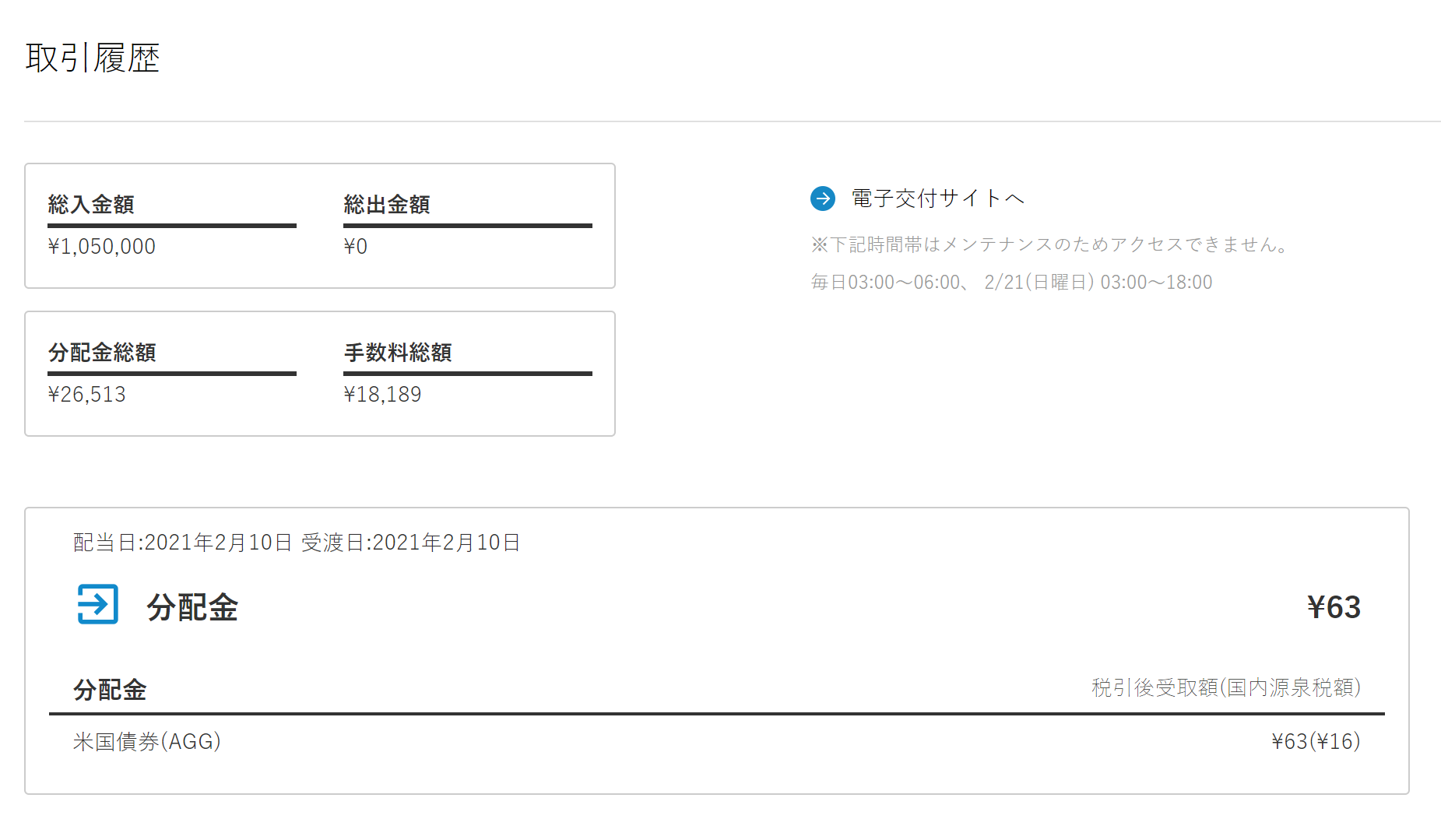Click the 受渡日 2021年2月10日 date text
The width and height of the screenshot is (1441, 840).
[x=411, y=543]
